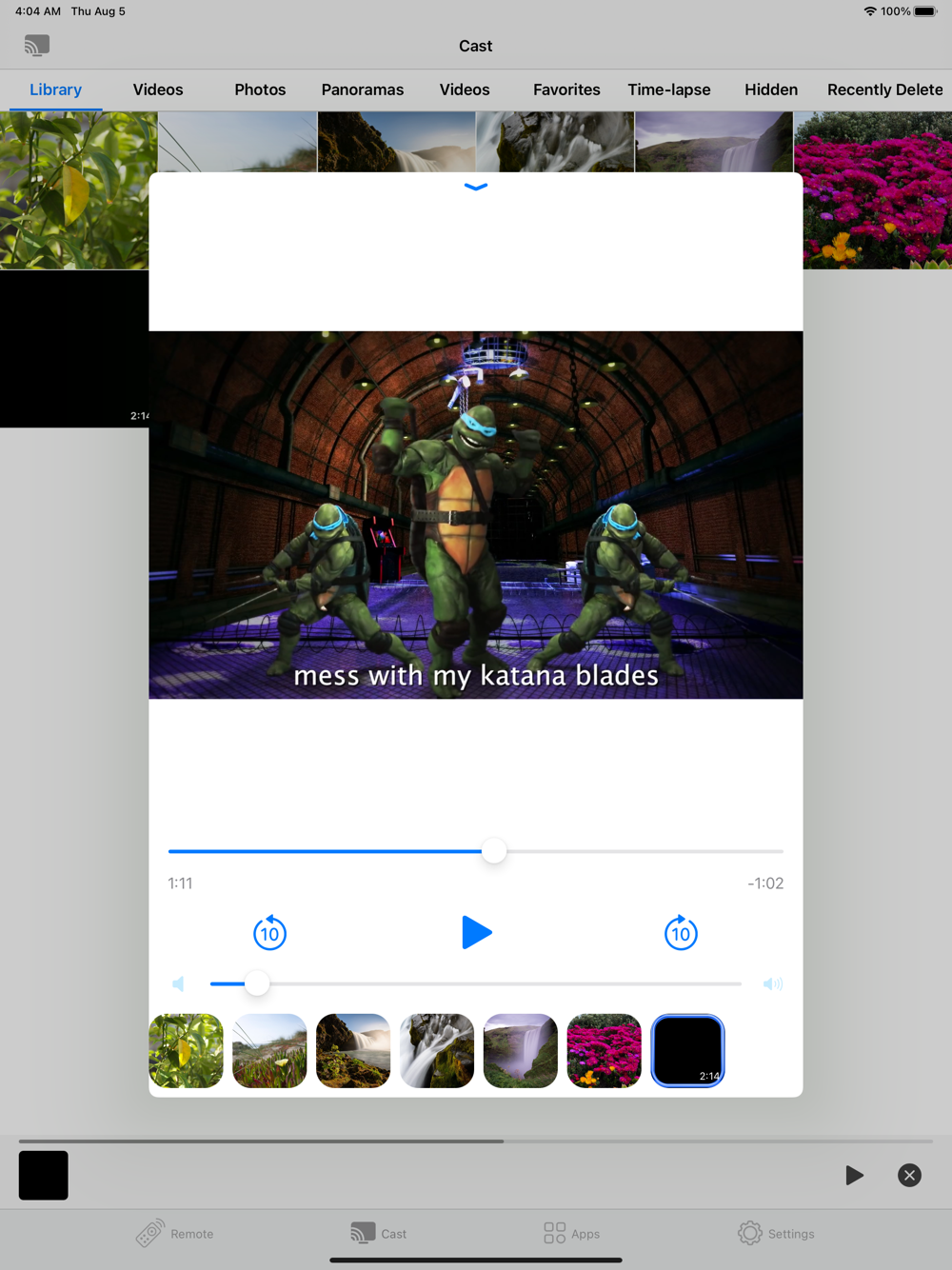Screen dimensions: 952x1270
Task: Select grassy hillside thumbnail in player strip
Action: [269, 1051]
